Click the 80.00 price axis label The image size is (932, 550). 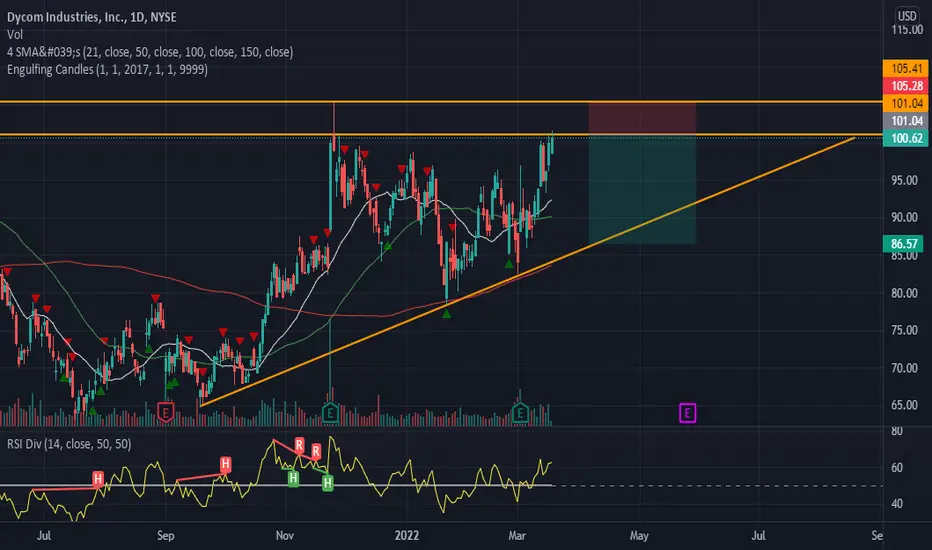tap(904, 293)
